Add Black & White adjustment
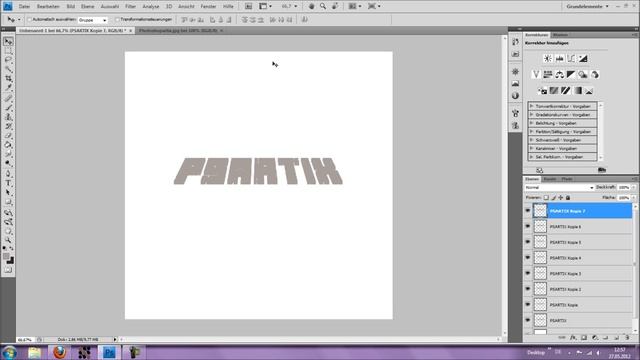This screenshot has height=360, width=640. click(571, 74)
